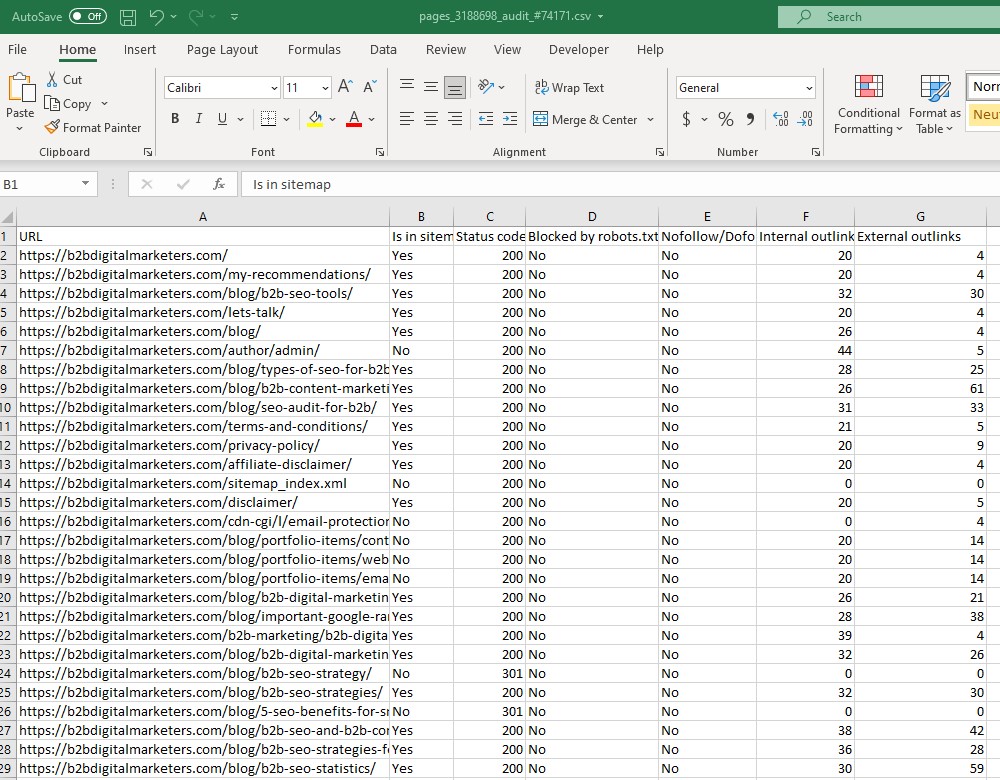This screenshot has width=1000, height=780.
Task: Apply the yellow Fill Color
Action: tap(315, 119)
